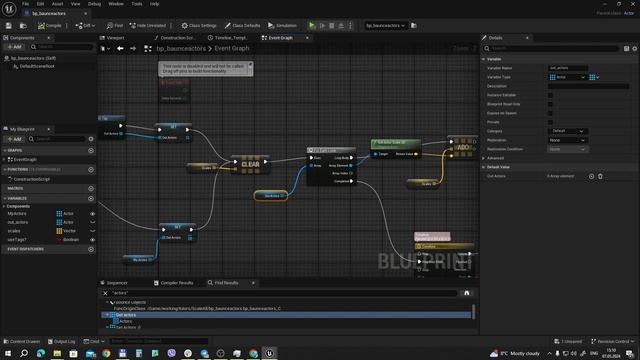640x360 pixels.
Task: Switch to the Viewport tab
Action: tap(112, 38)
